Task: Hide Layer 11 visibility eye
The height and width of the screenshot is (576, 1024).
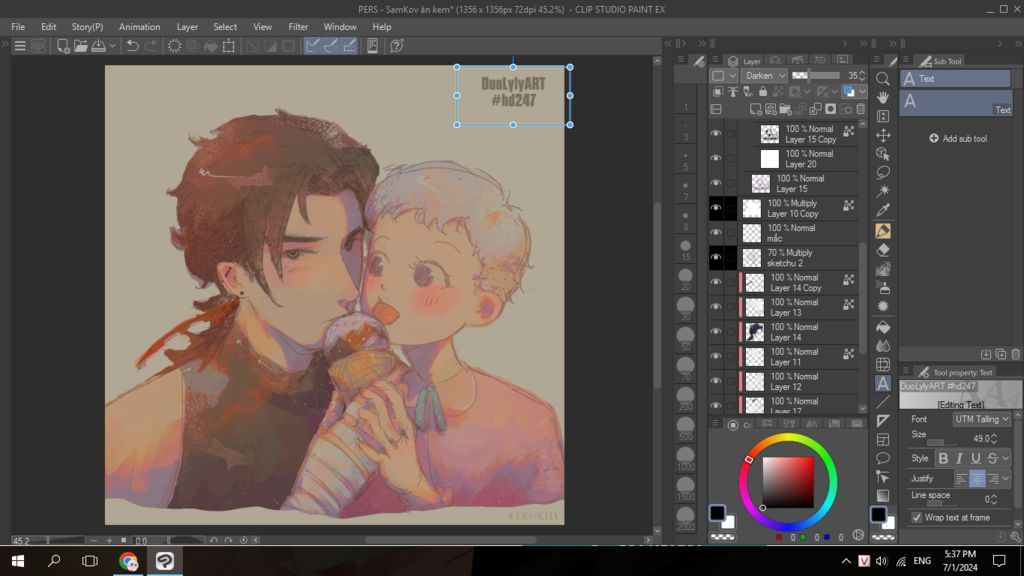Action: pyautogui.click(x=716, y=357)
